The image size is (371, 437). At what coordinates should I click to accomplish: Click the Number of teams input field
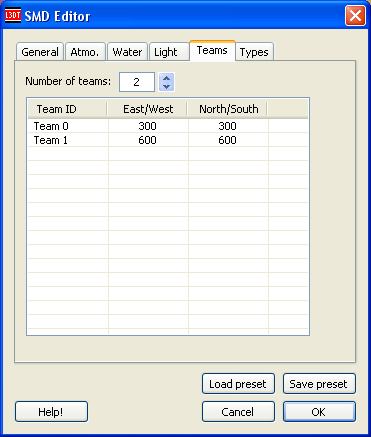(137, 82)
